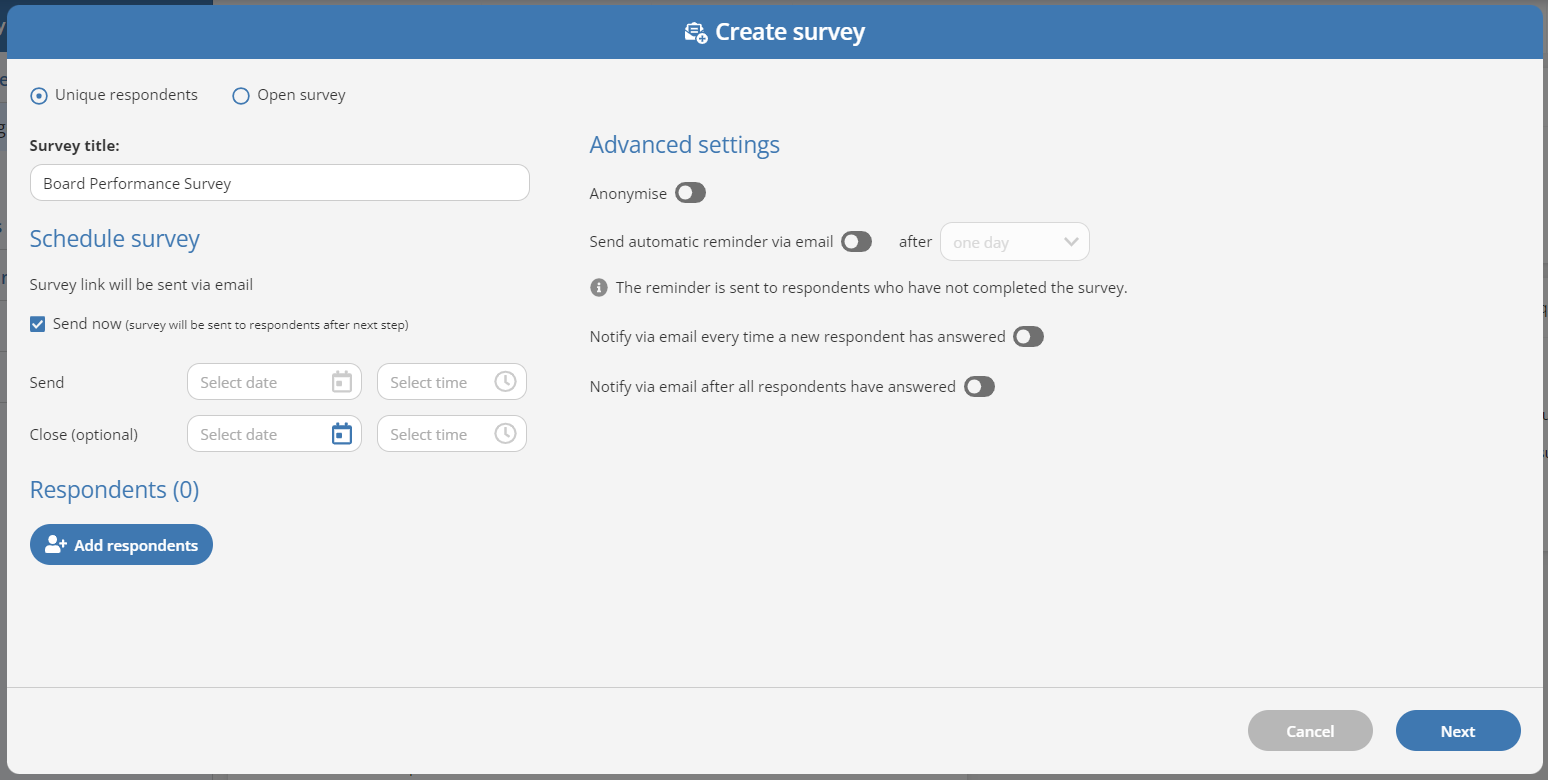Click the Survey title text field
This screenshot has width=1548, height=780.
[x=279, y=183]
